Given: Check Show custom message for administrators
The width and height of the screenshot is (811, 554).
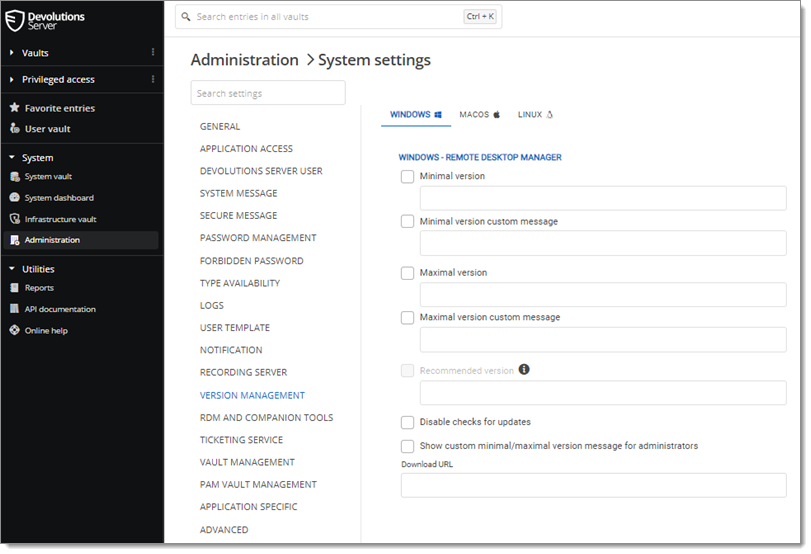Looking at the screenshot, I should [408, 446].
